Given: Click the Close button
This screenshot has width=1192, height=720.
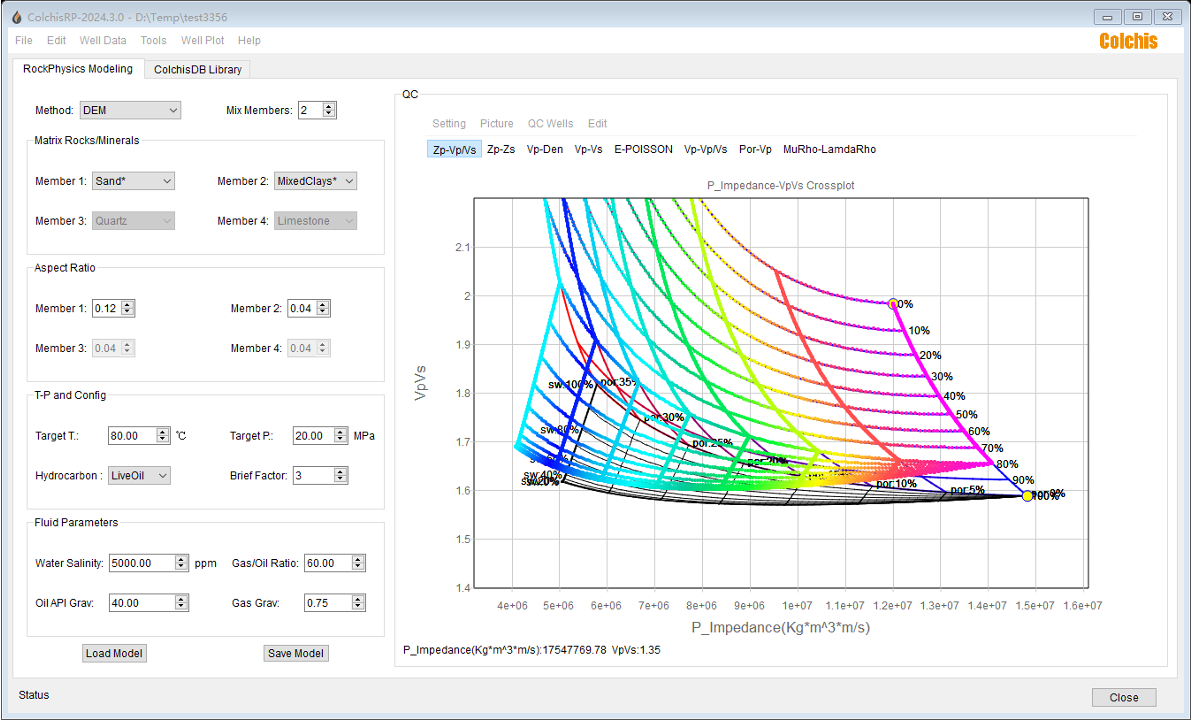Looking at the screenshot, I should coord(1124,697).
